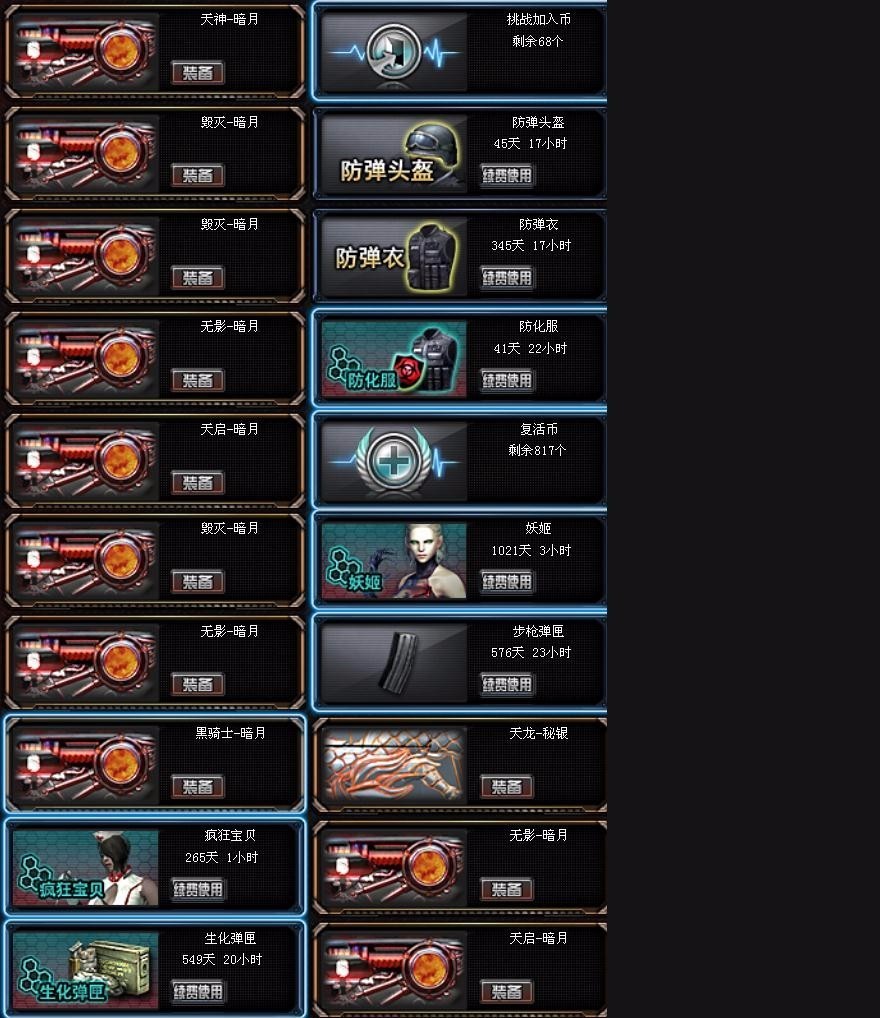
Task: Click the 挑战加入币 doorway icon
Action: (x=394, y=52)
